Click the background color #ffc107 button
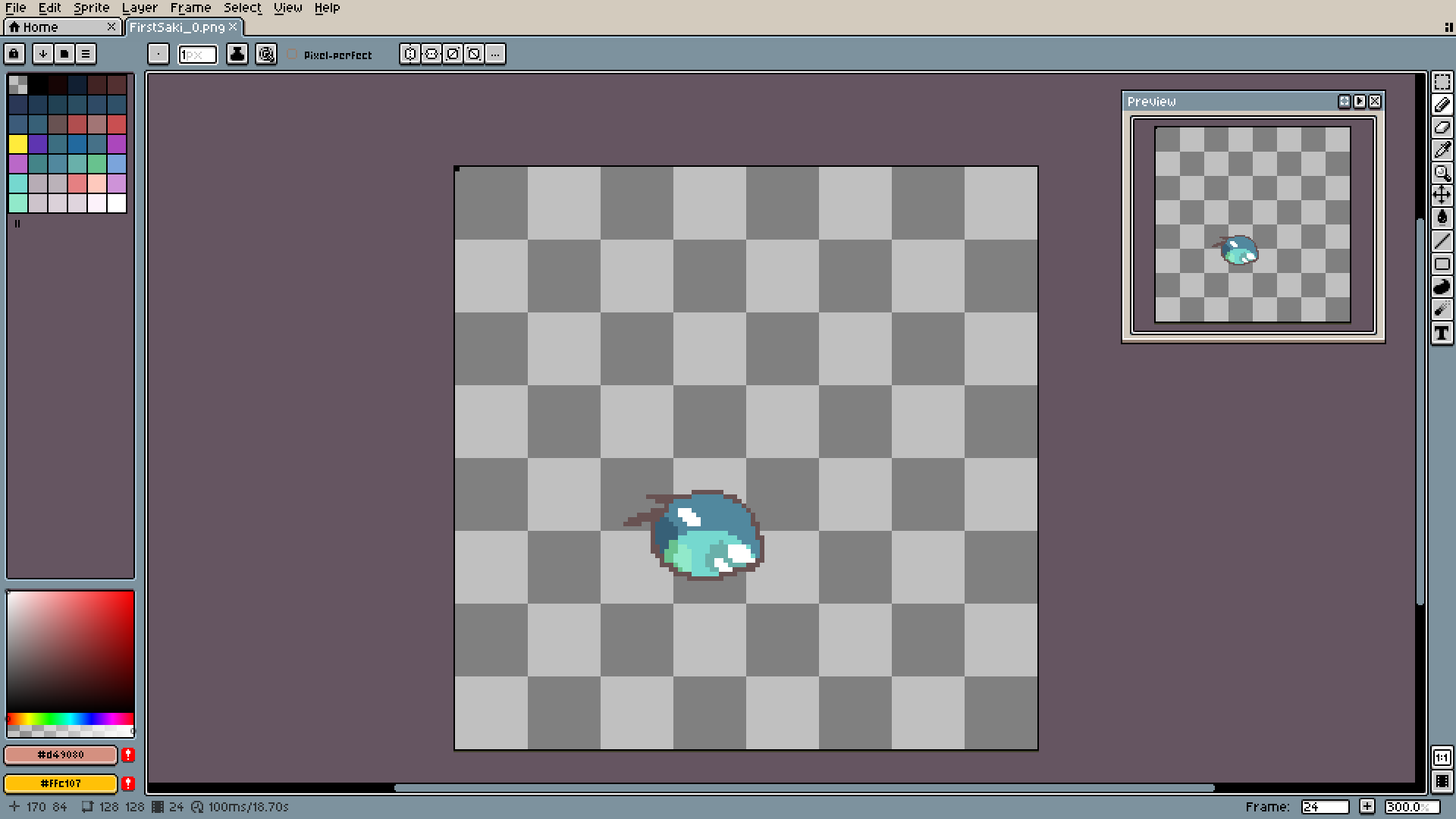Screen dimensions: 1456x819 [x=61, y=783]
